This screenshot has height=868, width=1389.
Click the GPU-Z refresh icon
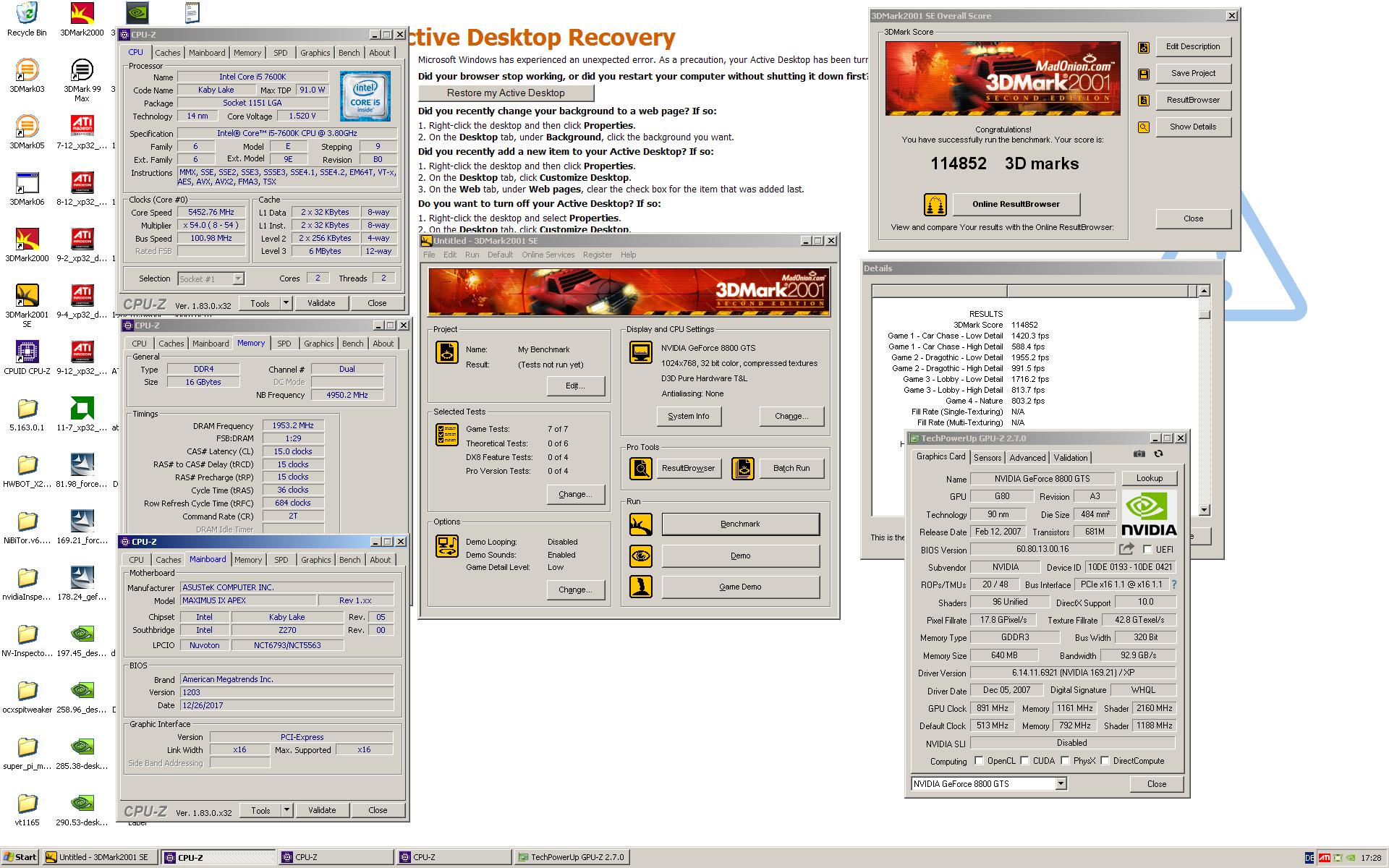[x=1158, y=454]
